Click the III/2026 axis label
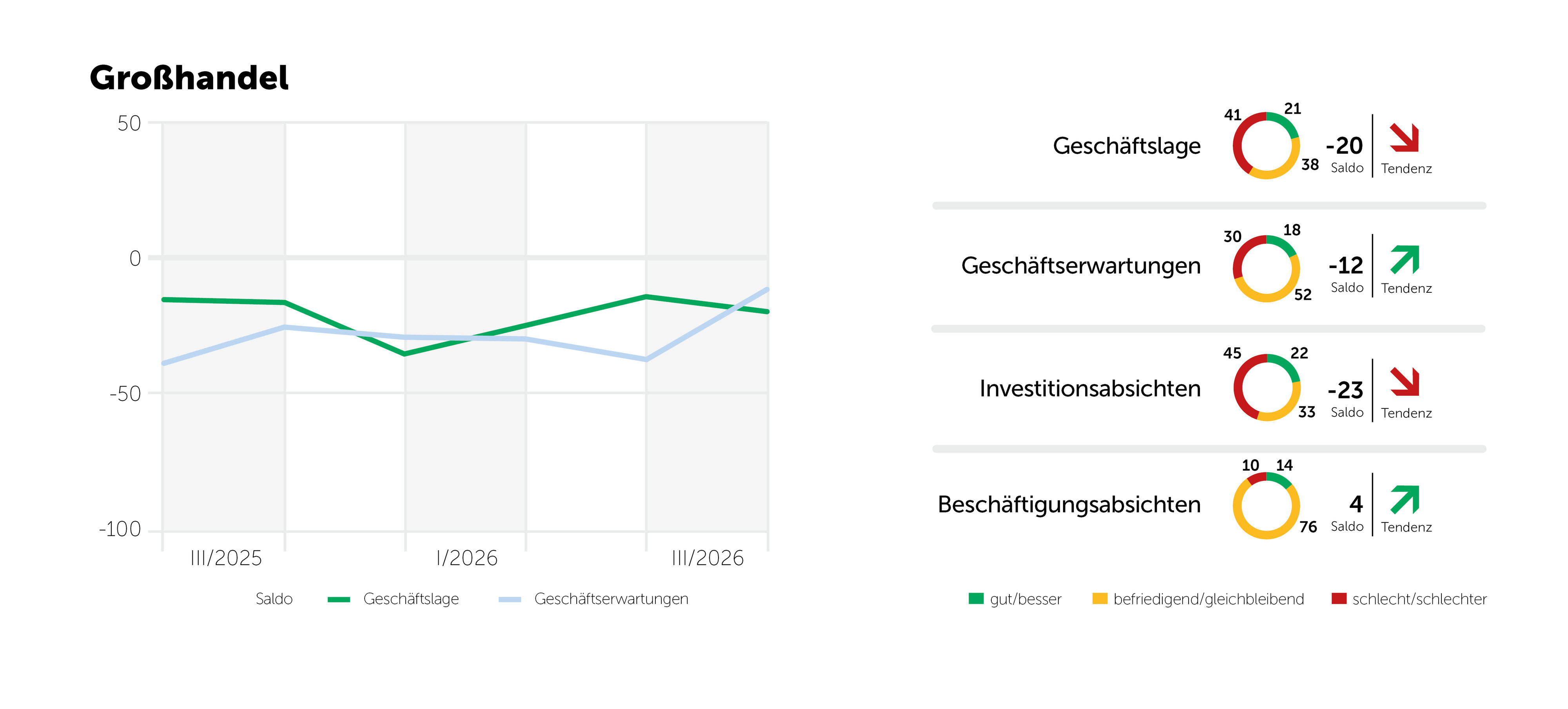1568x709 pixels. [x=707, y=558]
